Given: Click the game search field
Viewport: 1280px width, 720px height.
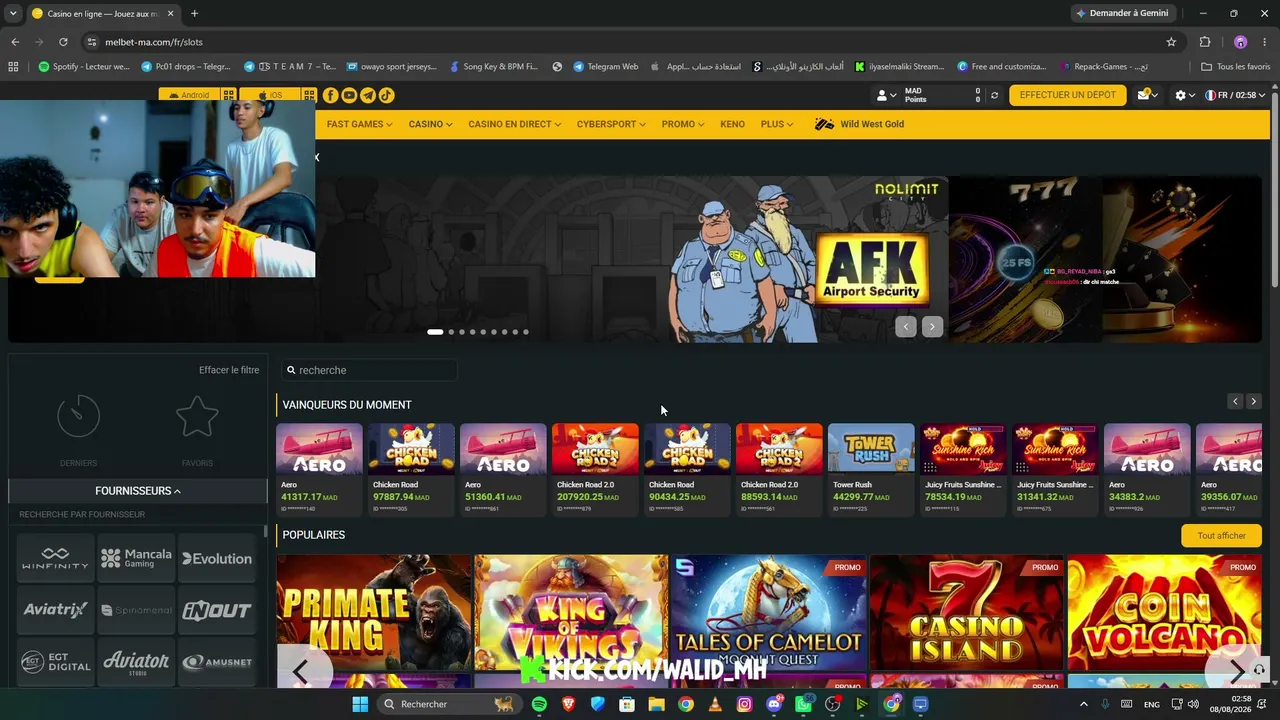Looking at the screenshot, I should point(368,370).
